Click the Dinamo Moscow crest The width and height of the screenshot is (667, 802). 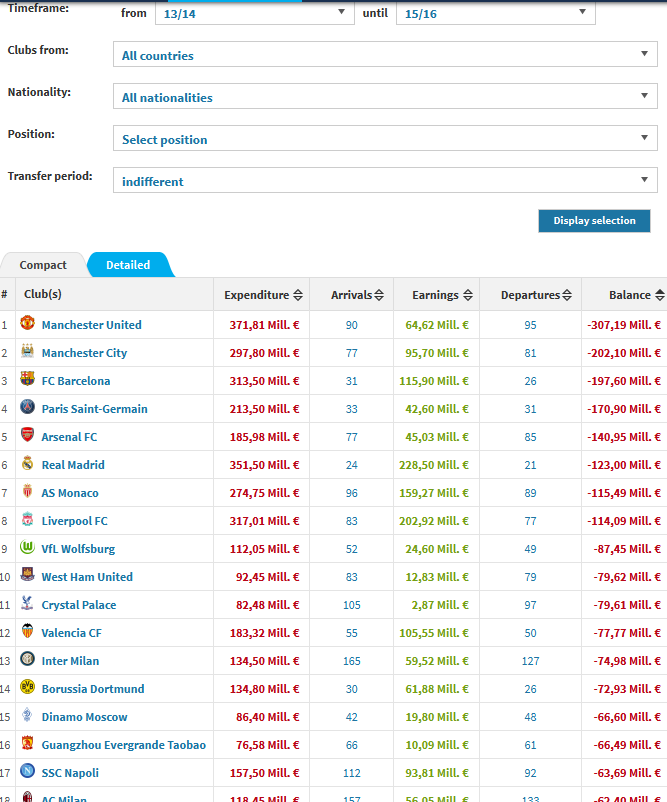click(x=28, y=715)
